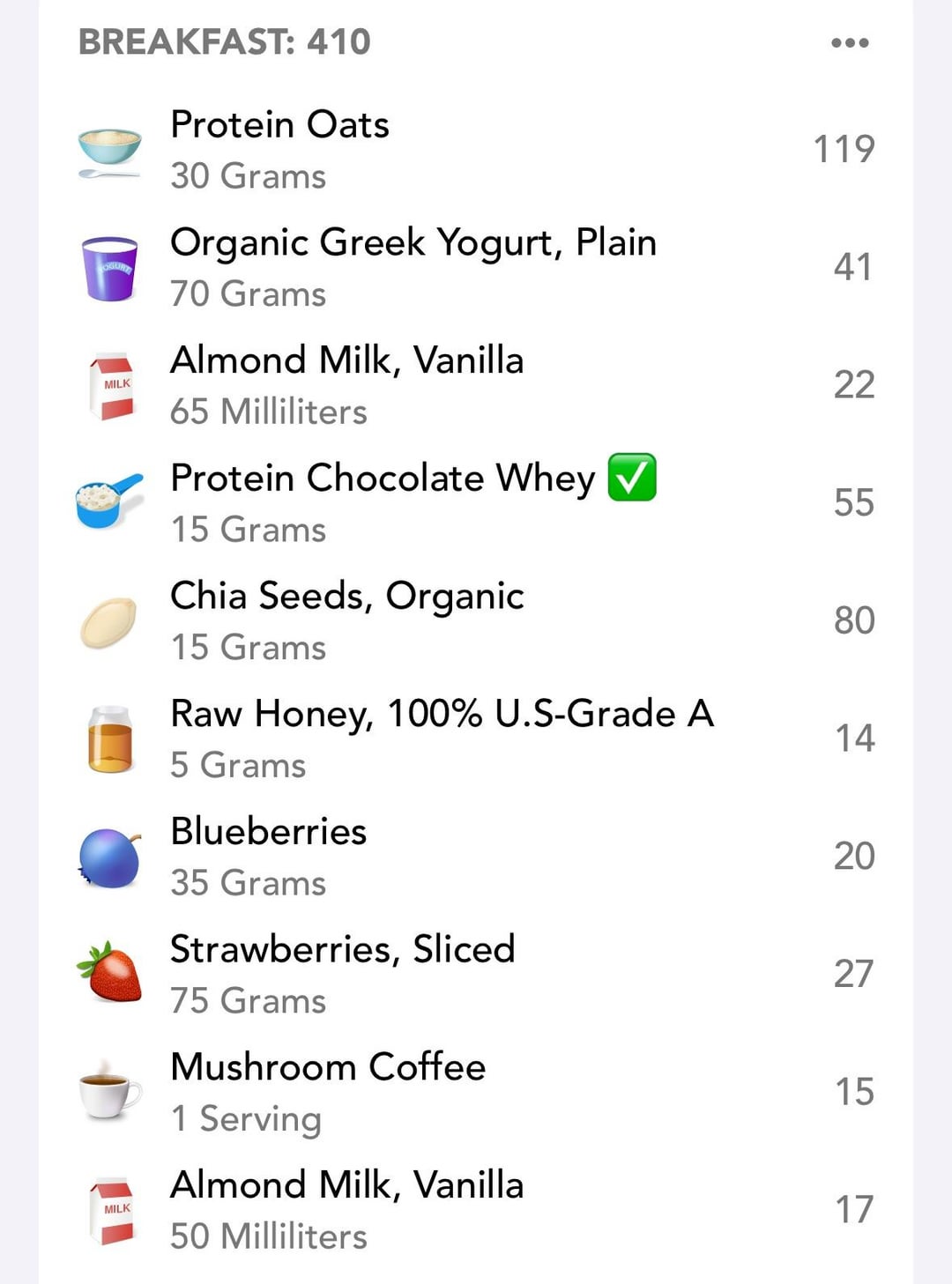Tap the Strawberries fruit icon
952x1284 pixels.
(110, 972)
